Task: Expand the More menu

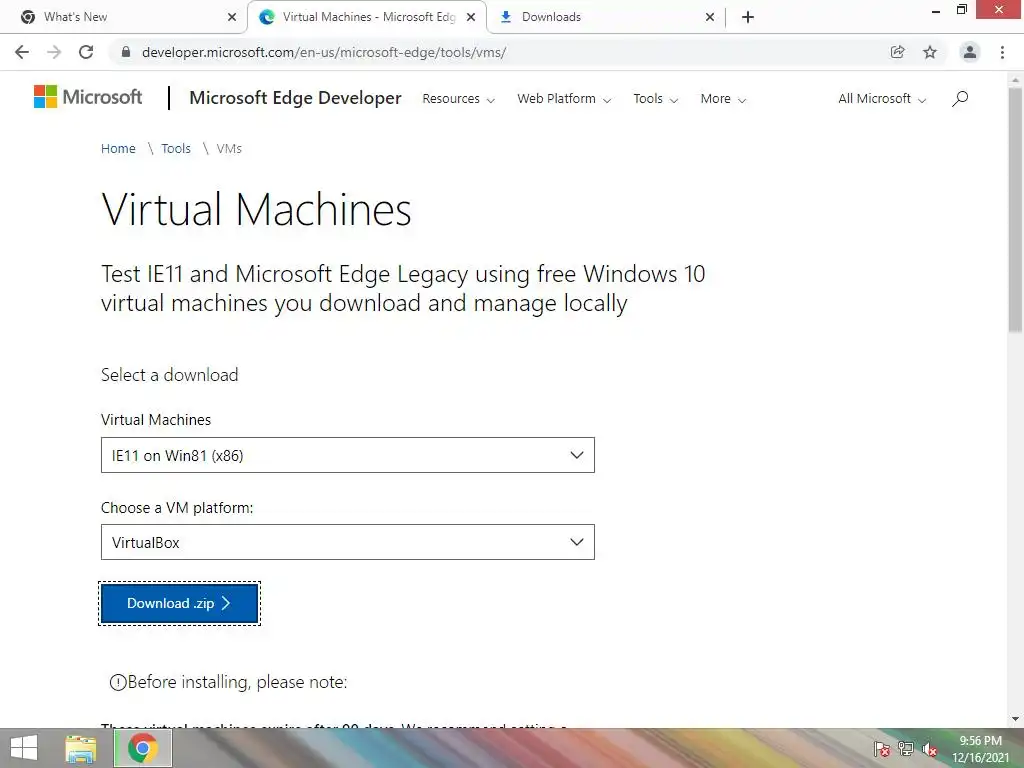Action: [723, 99]
